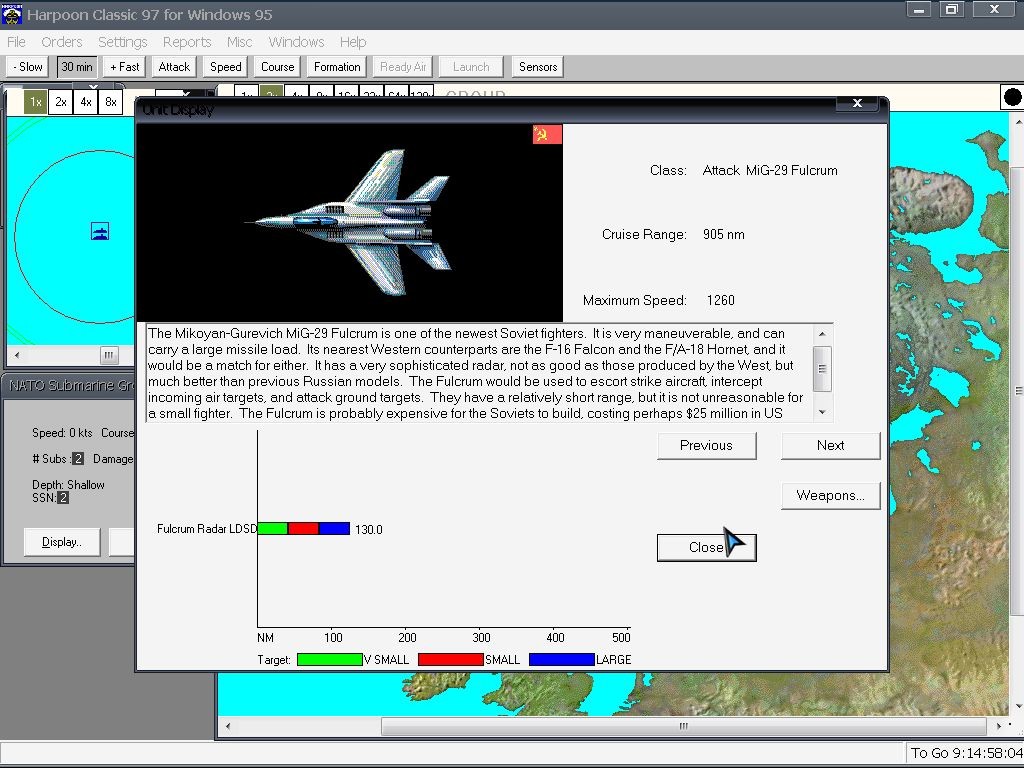Click the Sensors toolbar button
Screen dimensions: 1024x768
point(538,67)
